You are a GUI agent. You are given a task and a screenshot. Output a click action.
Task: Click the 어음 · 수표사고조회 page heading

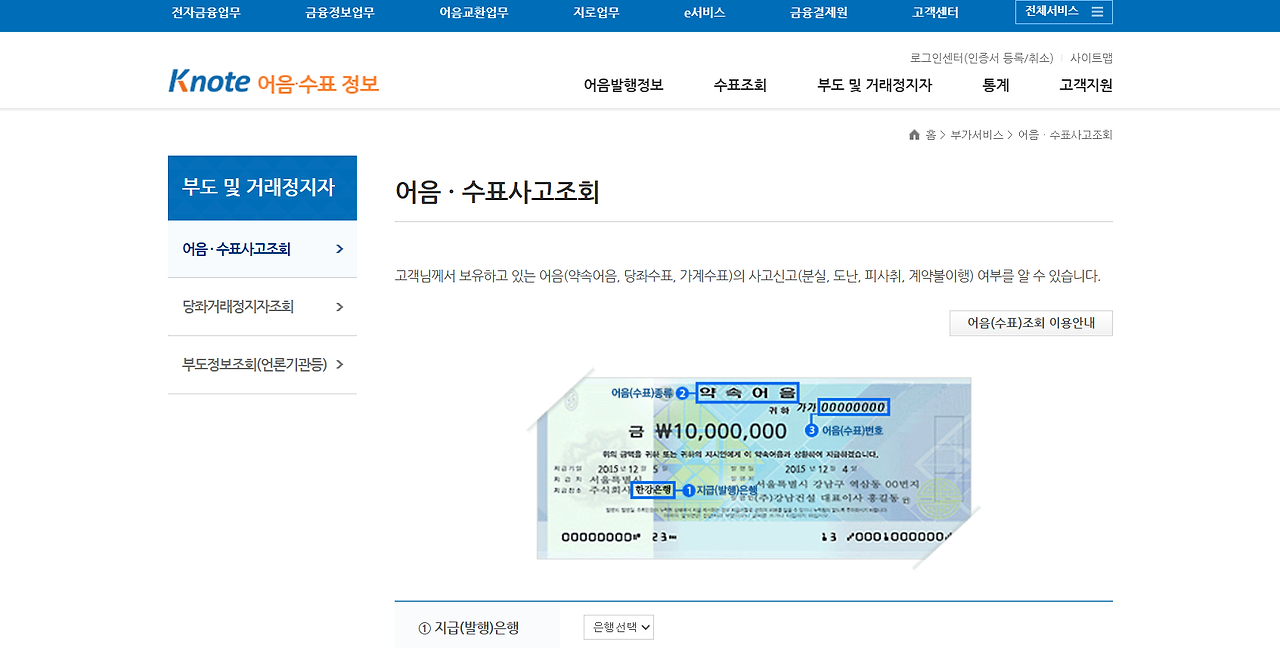[497, 191]
